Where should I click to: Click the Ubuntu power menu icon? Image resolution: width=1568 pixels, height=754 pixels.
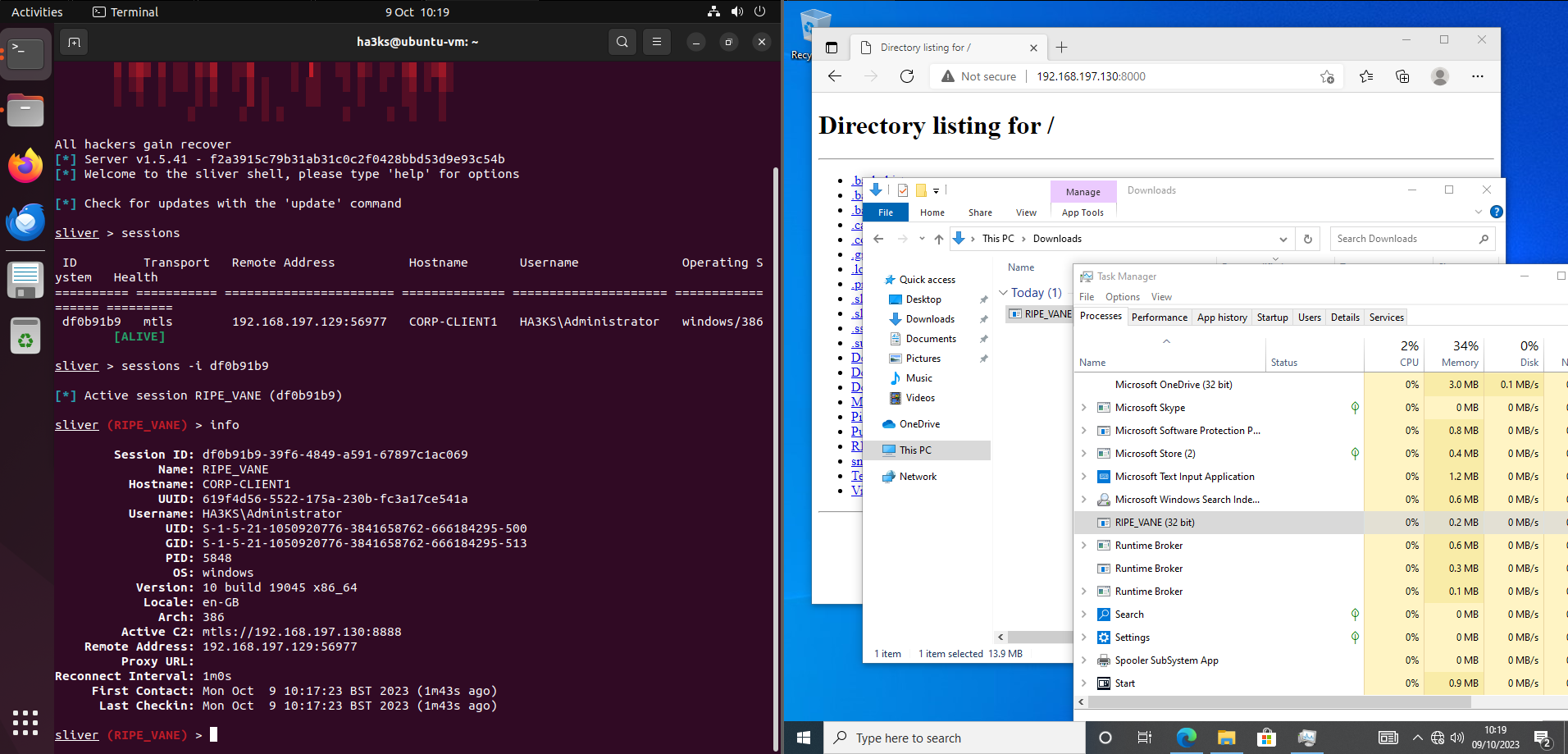pos(760,11)
